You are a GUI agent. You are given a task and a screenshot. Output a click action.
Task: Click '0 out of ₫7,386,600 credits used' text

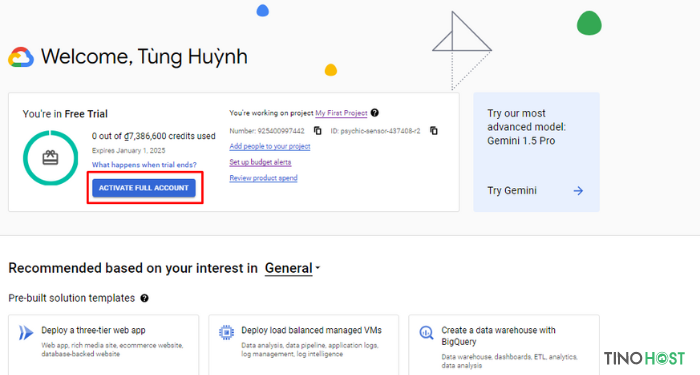click(x=154, y=136)
